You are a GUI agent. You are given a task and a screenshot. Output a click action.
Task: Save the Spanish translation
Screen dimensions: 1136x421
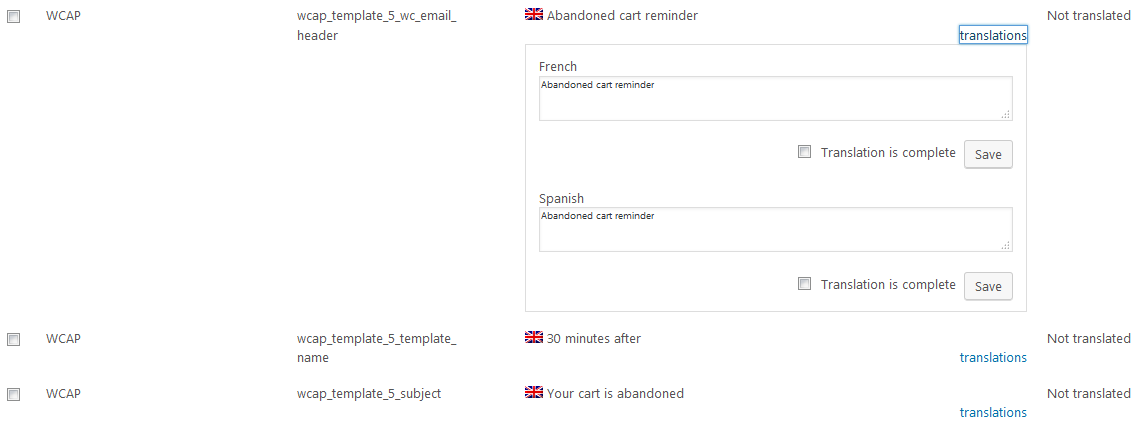point(987,286)
